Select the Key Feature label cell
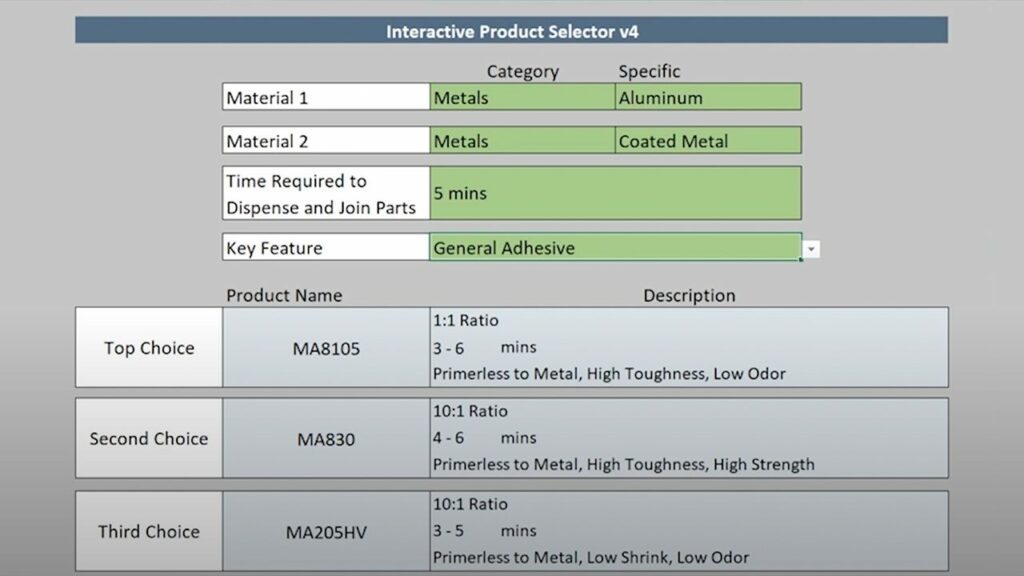 [x=325, y=247]
